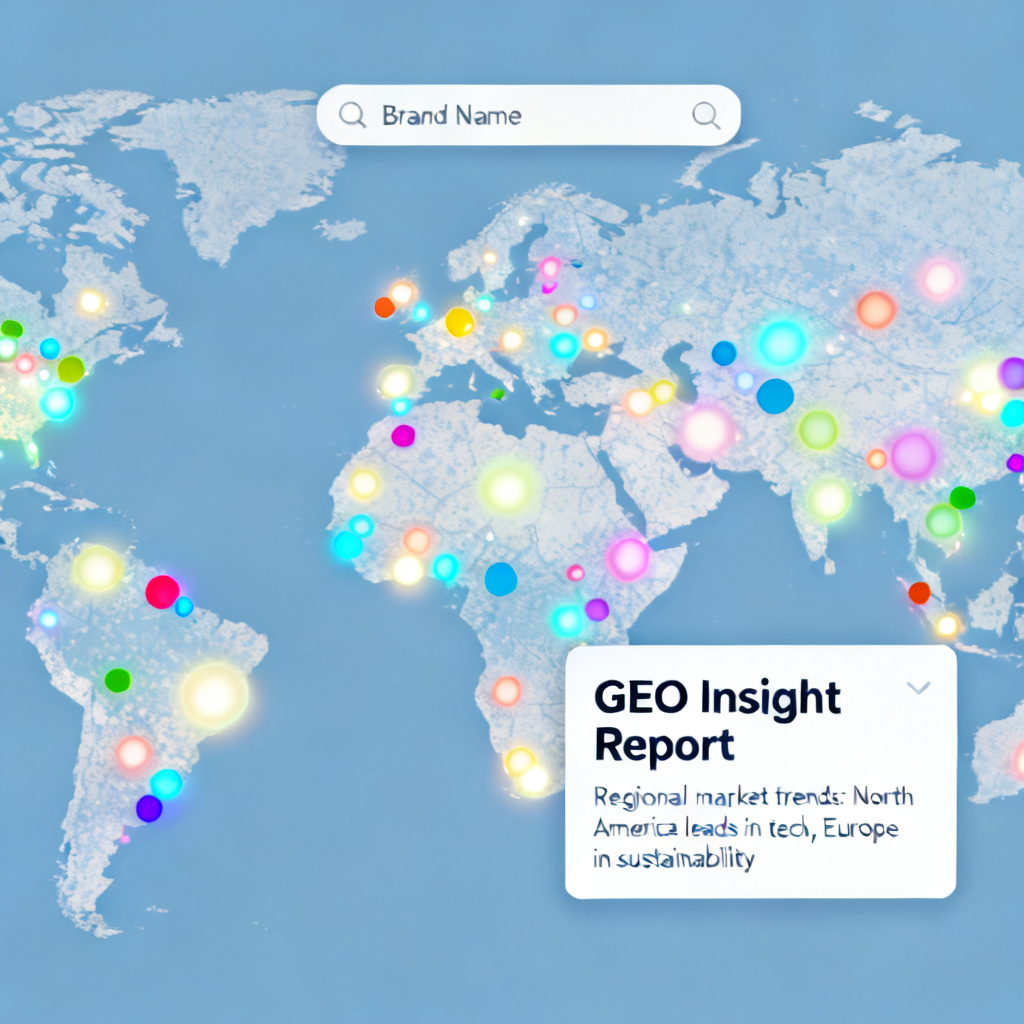Click the red-pink marker in northern South America

tap(162, 592)
